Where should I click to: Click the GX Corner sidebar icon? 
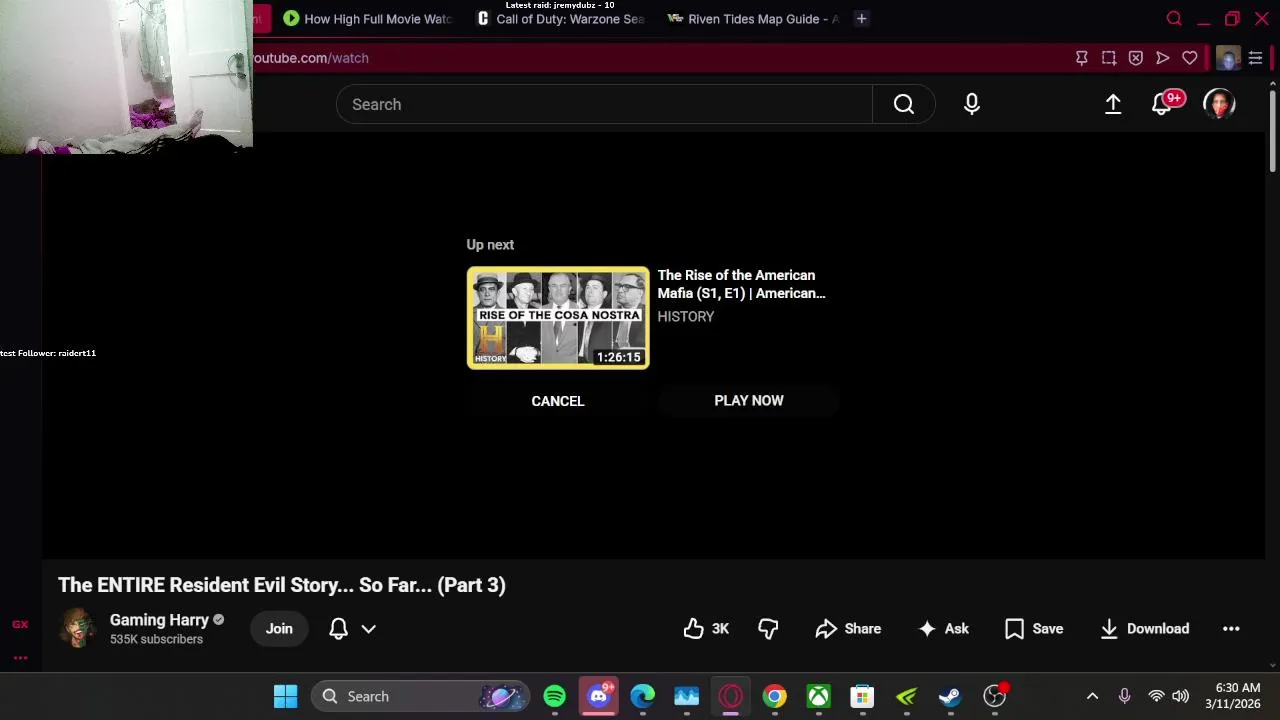point(20,624)
